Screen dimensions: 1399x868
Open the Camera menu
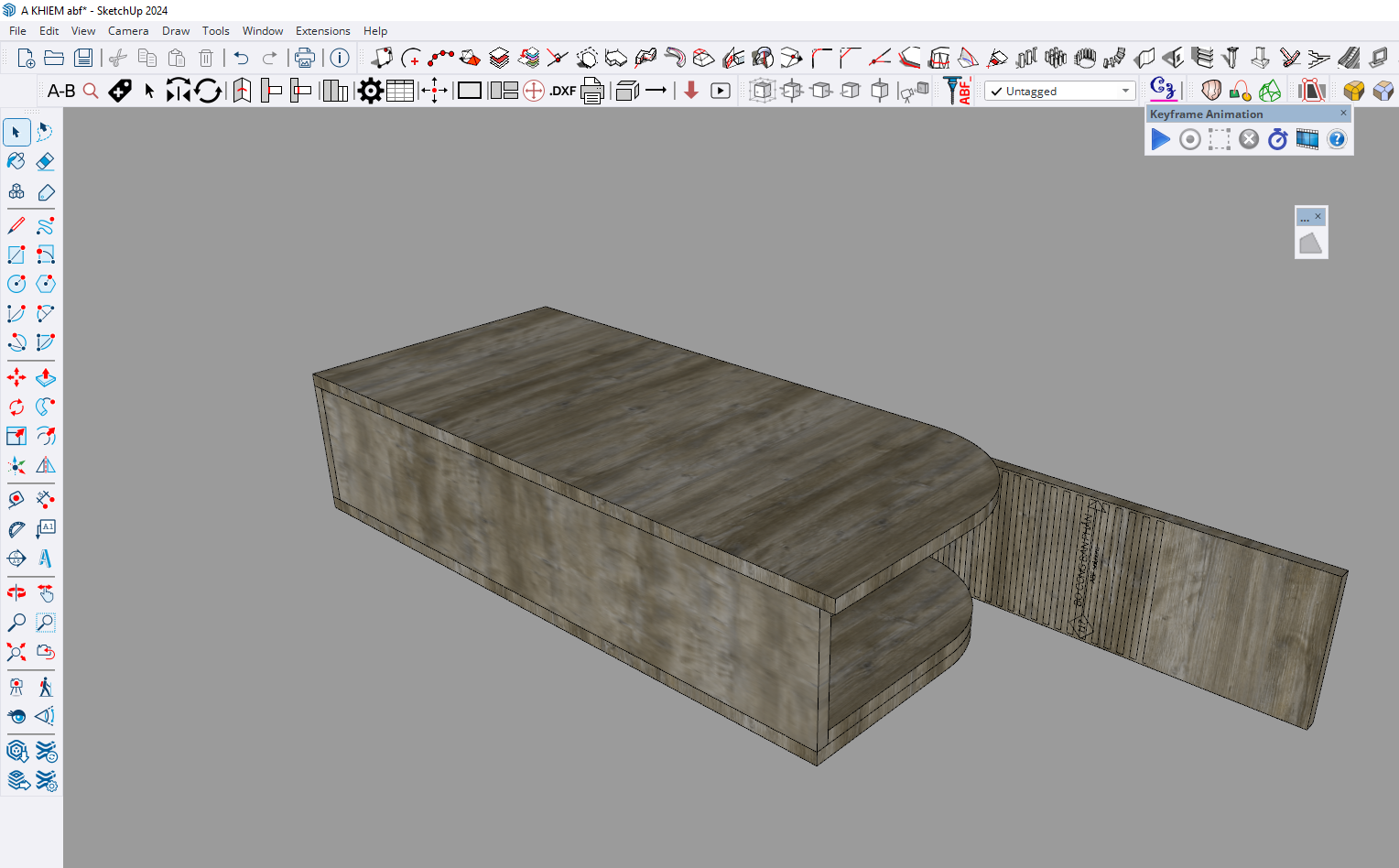pos(128,31)
